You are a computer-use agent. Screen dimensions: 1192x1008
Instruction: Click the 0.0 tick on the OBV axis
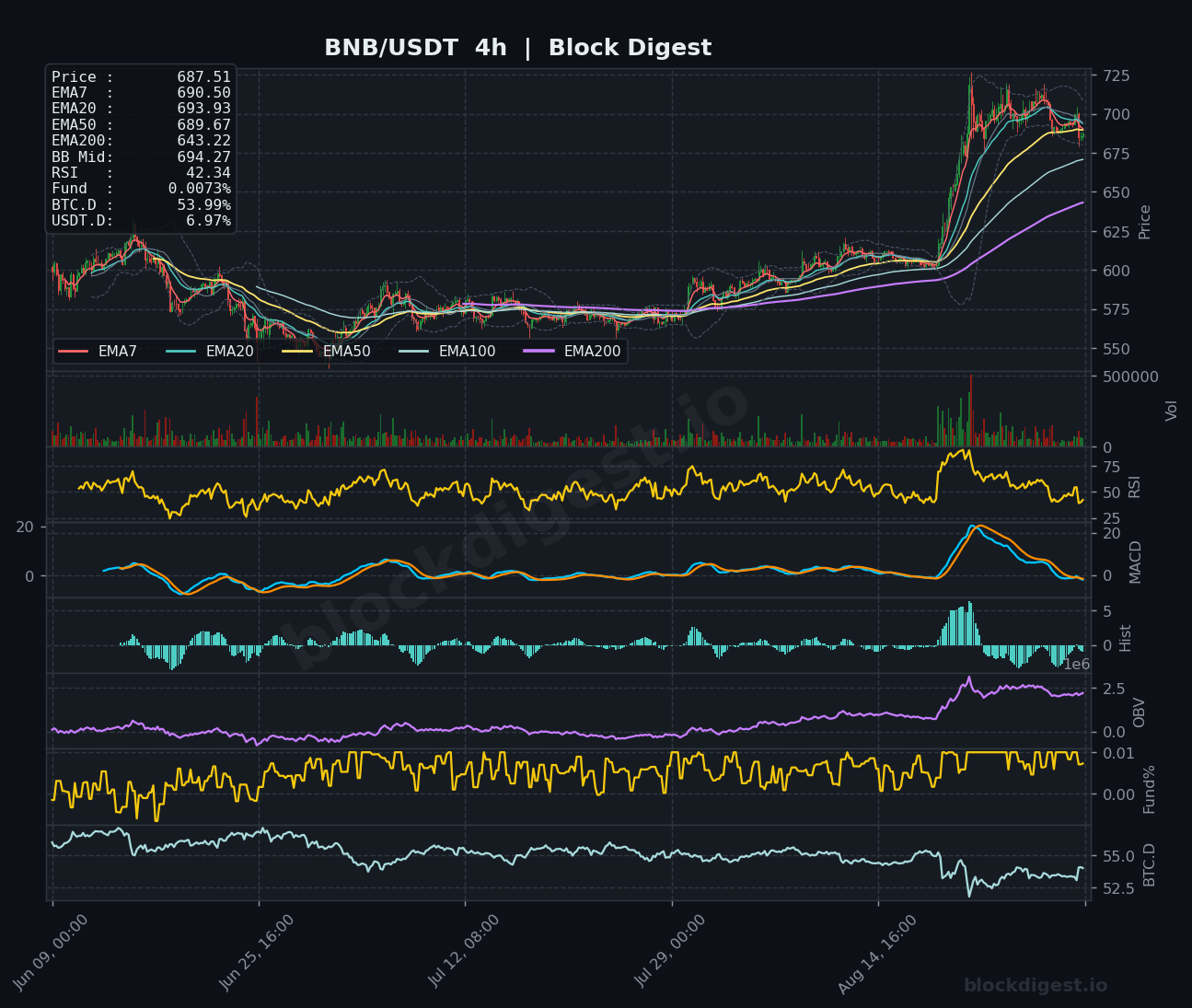[1113, 733]
